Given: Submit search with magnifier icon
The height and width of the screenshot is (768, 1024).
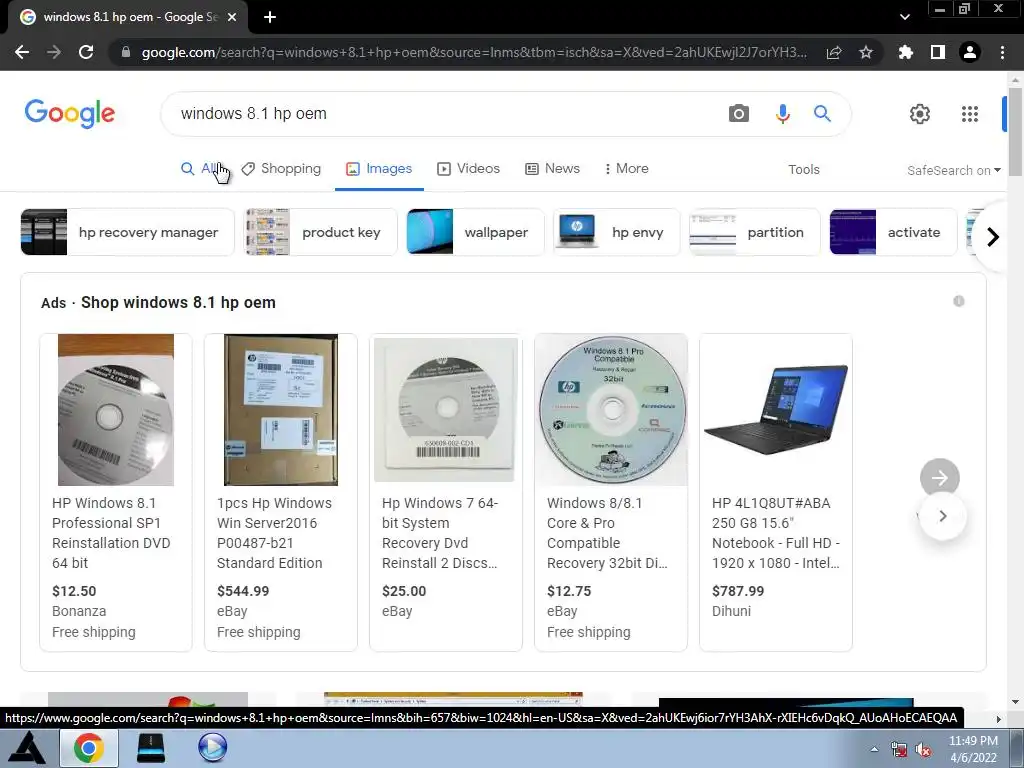Looking at the screenshot, I should (822, 114).
